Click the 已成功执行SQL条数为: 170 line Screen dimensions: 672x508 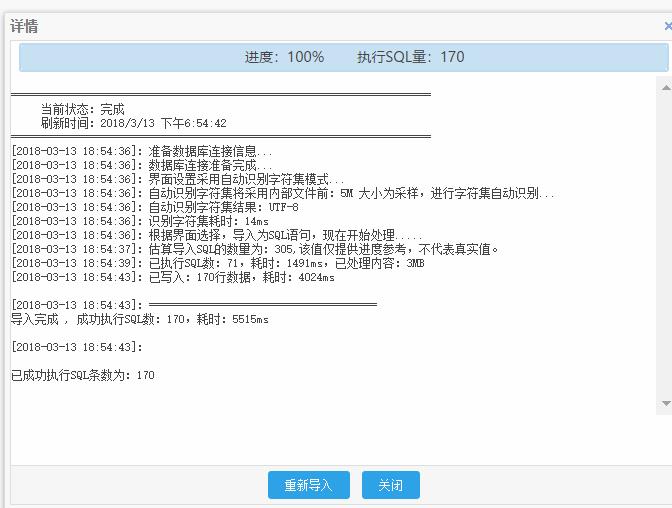coord(82,375)
